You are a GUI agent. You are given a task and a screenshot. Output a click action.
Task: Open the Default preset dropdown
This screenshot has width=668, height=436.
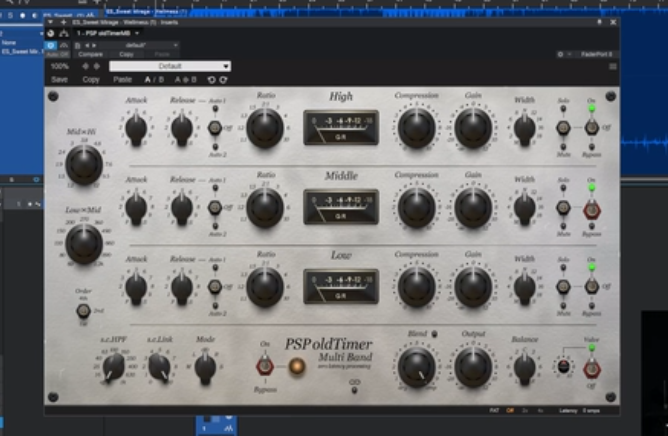(170, 66)
